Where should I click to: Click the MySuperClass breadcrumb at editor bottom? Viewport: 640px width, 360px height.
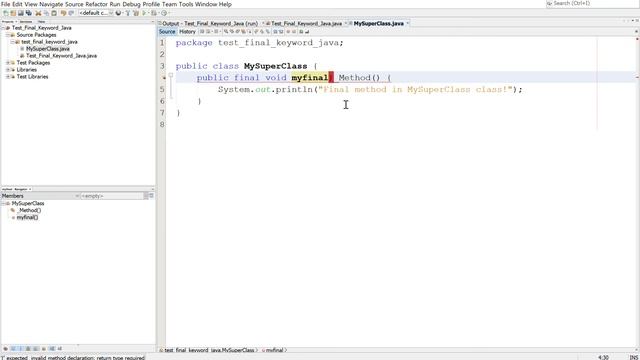coord(209,350)
